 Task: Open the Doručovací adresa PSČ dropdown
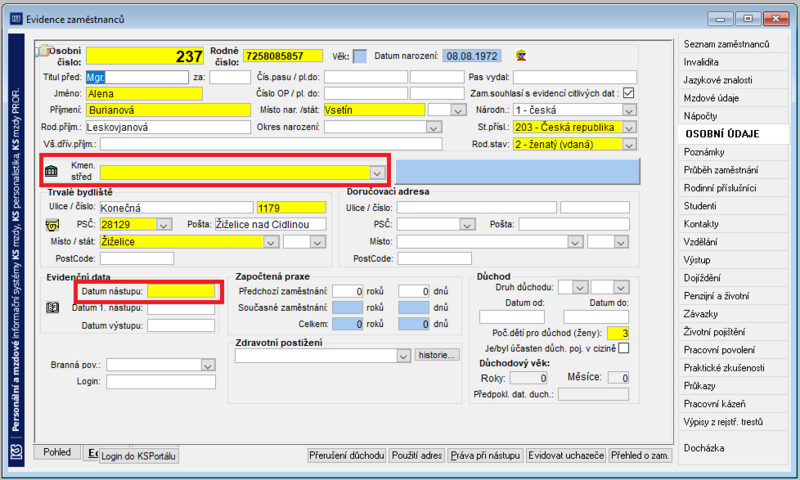point(466,224)
